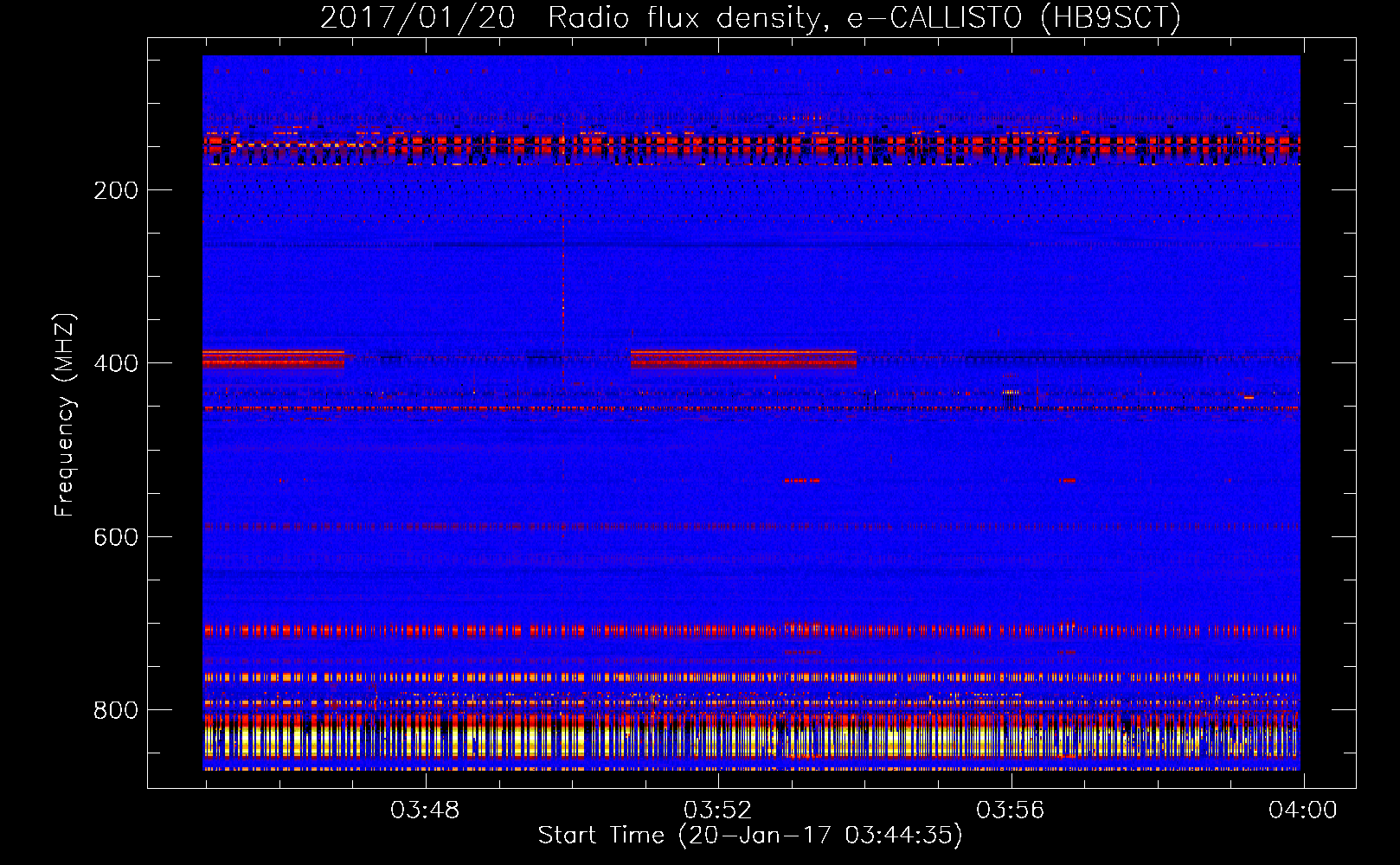Click the 800 frequency tick label
The image size is (1400, 865).
click(x=116, y=710)
